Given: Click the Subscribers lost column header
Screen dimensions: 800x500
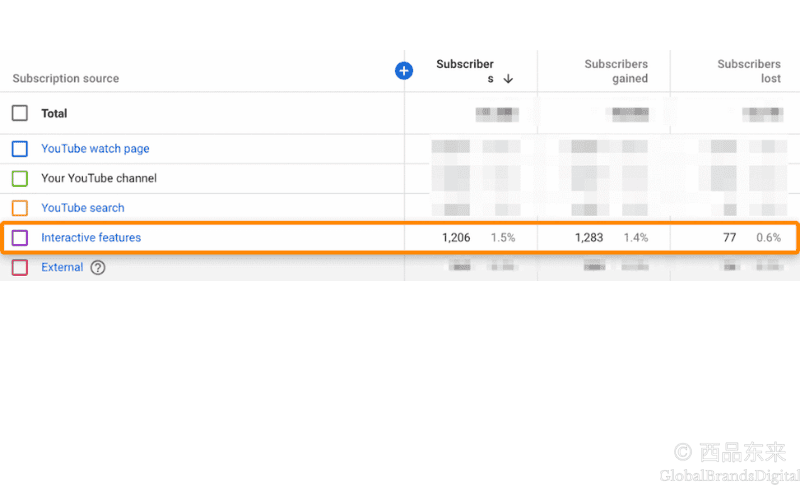Looking at the screenshot, I should point(749,71).
